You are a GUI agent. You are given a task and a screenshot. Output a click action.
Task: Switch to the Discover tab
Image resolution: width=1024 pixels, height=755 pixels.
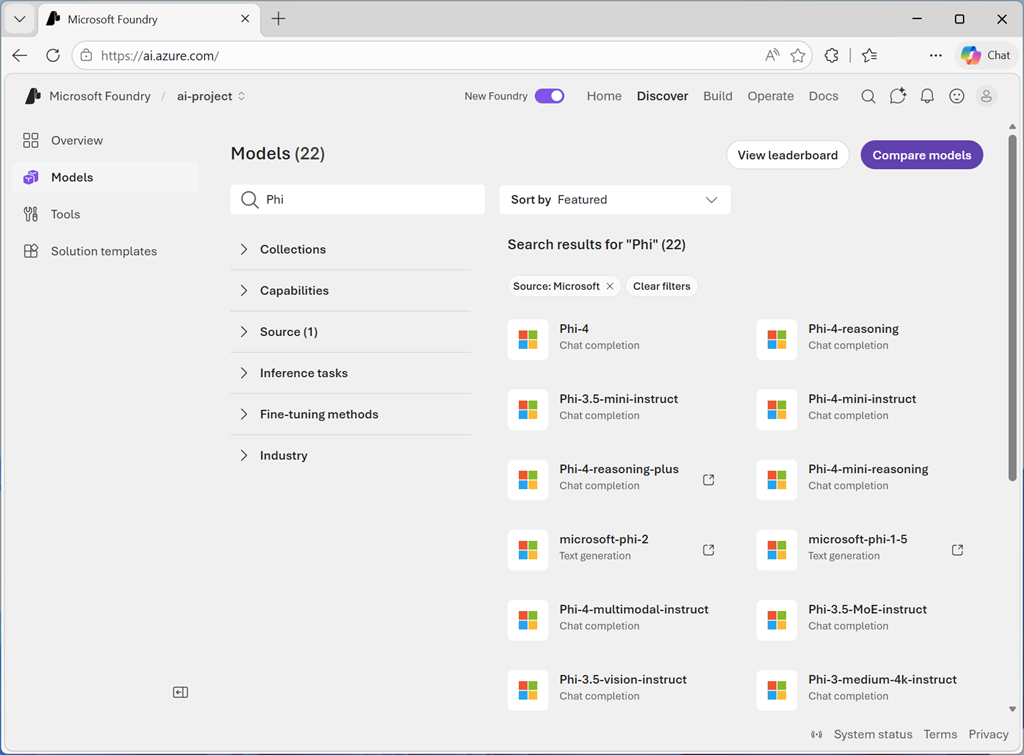(662, 96)
